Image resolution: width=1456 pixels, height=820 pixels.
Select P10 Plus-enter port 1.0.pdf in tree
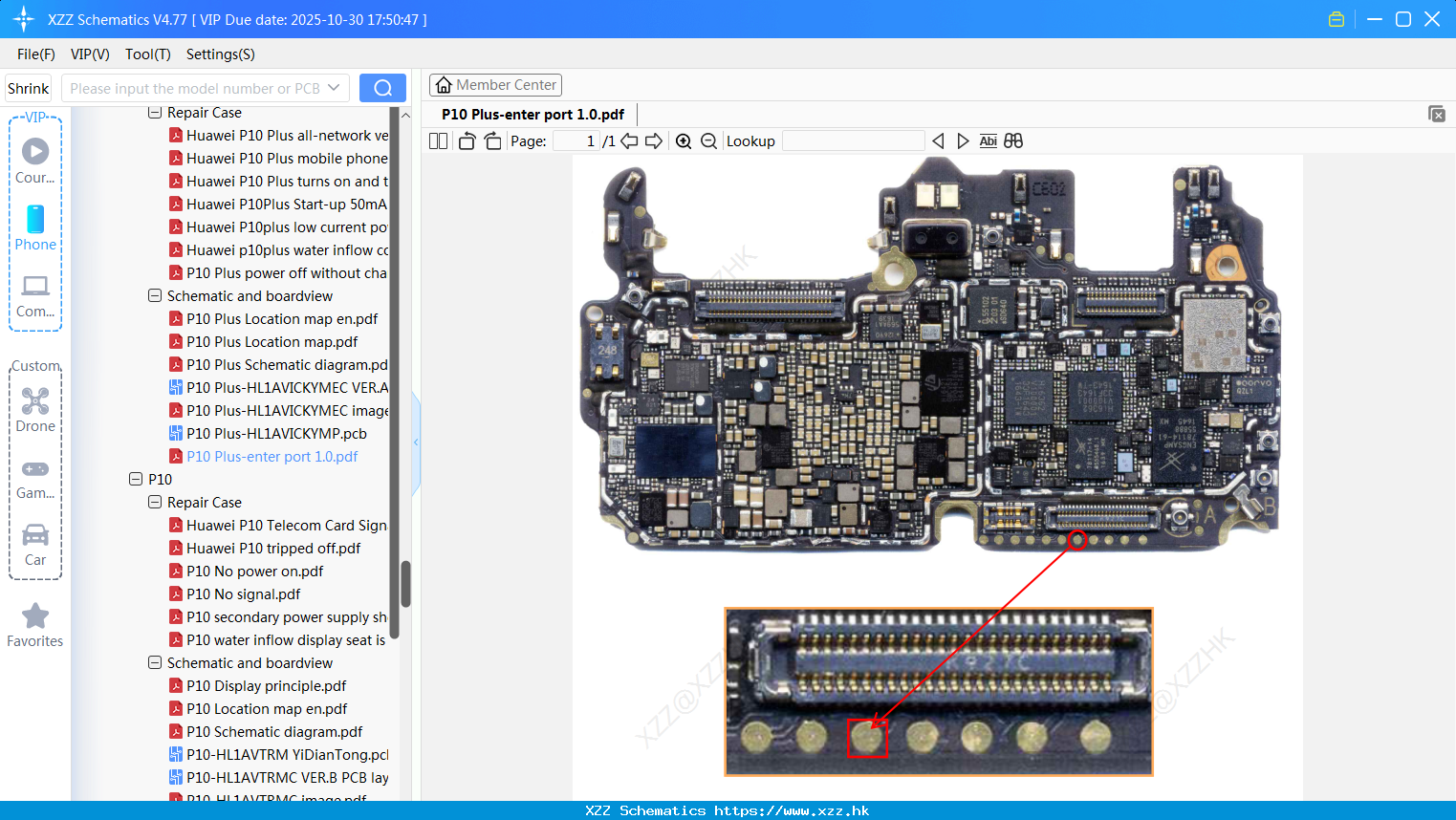tap(264, 457)
